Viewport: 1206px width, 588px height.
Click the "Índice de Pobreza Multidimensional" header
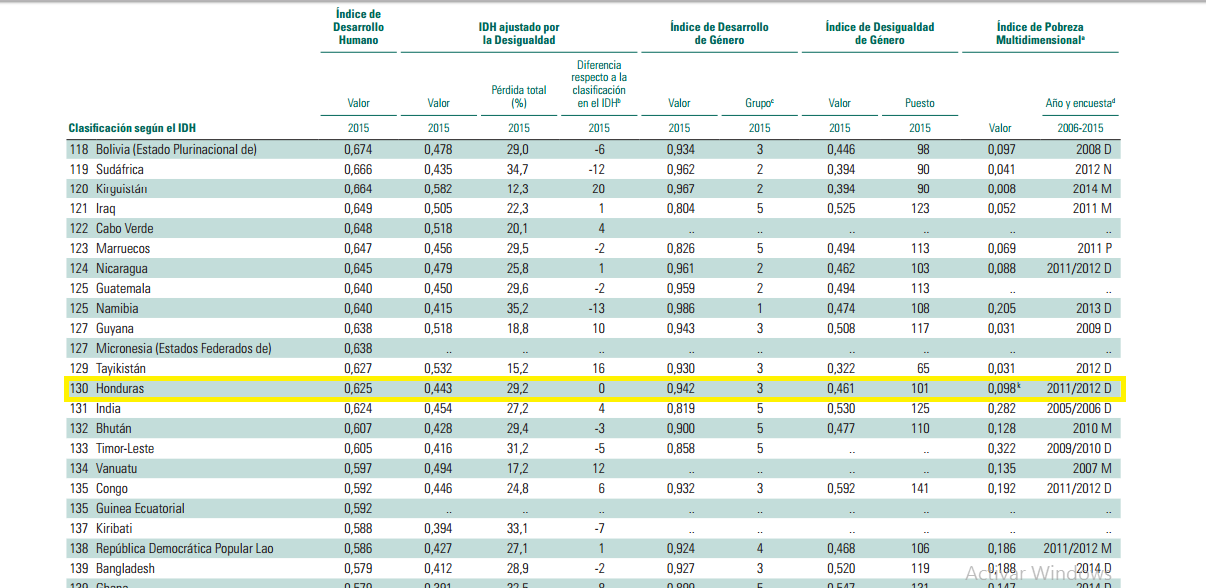click(x=1040, y=34)
